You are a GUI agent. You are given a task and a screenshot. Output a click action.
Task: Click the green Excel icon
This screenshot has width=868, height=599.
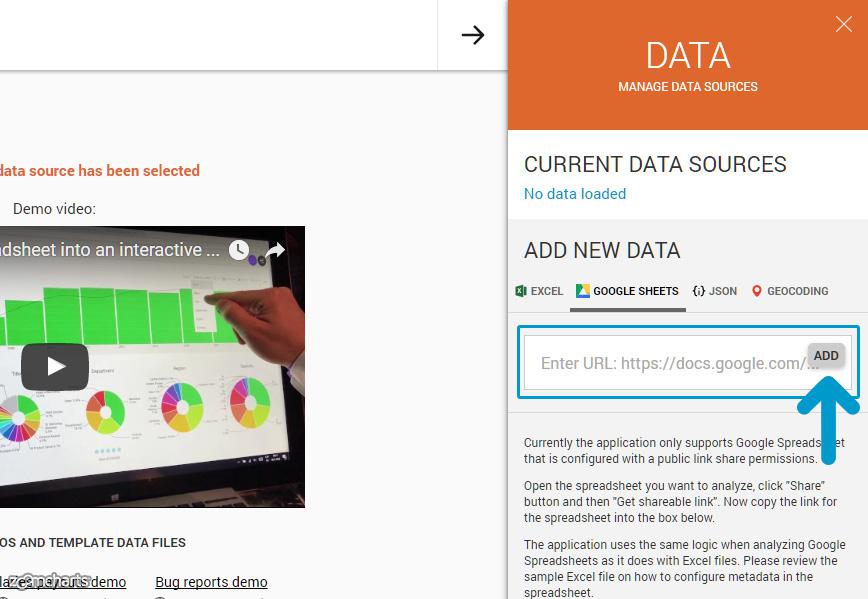[521, 291]
